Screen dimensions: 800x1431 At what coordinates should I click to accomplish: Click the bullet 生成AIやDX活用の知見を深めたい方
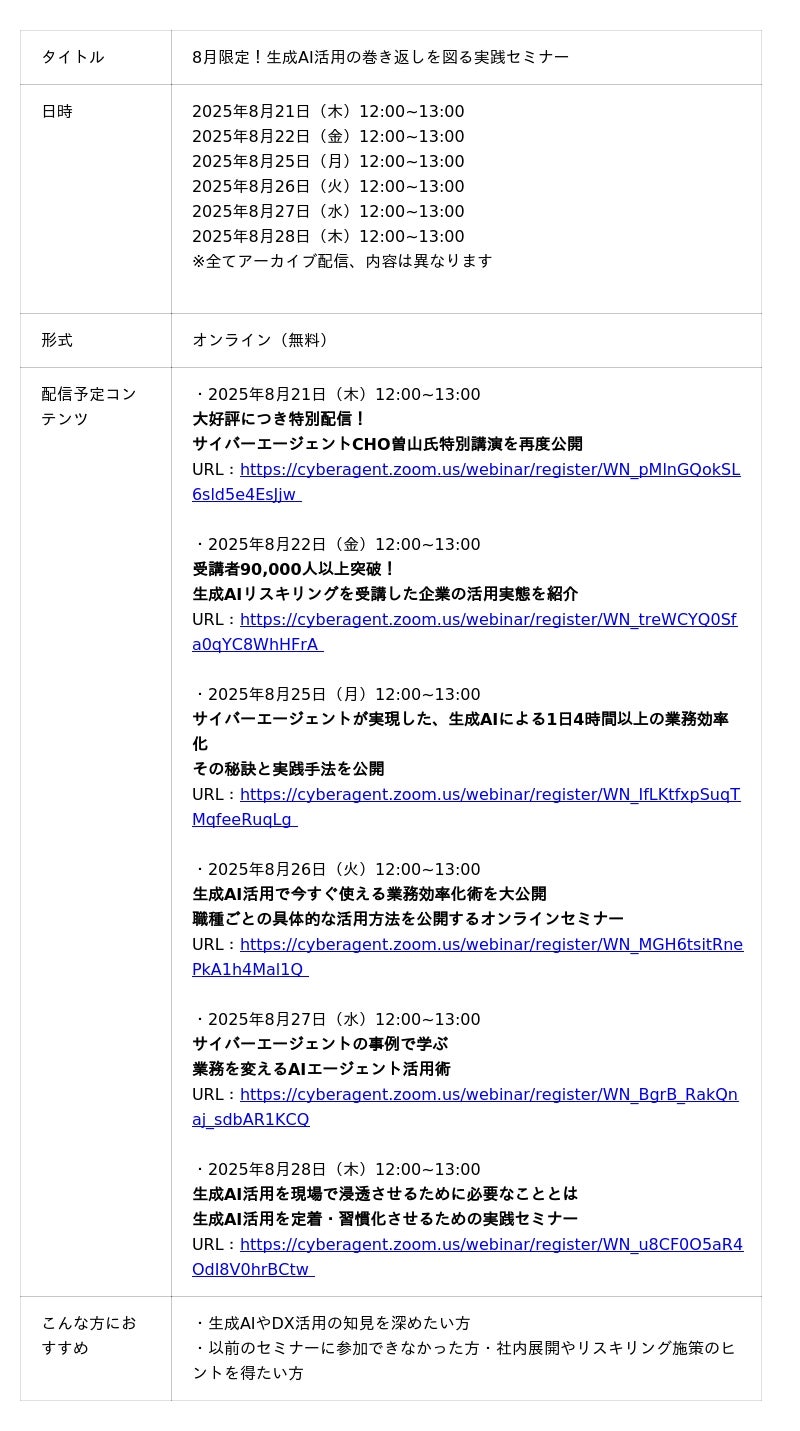pyautogui.click(x=331, y=1323)
